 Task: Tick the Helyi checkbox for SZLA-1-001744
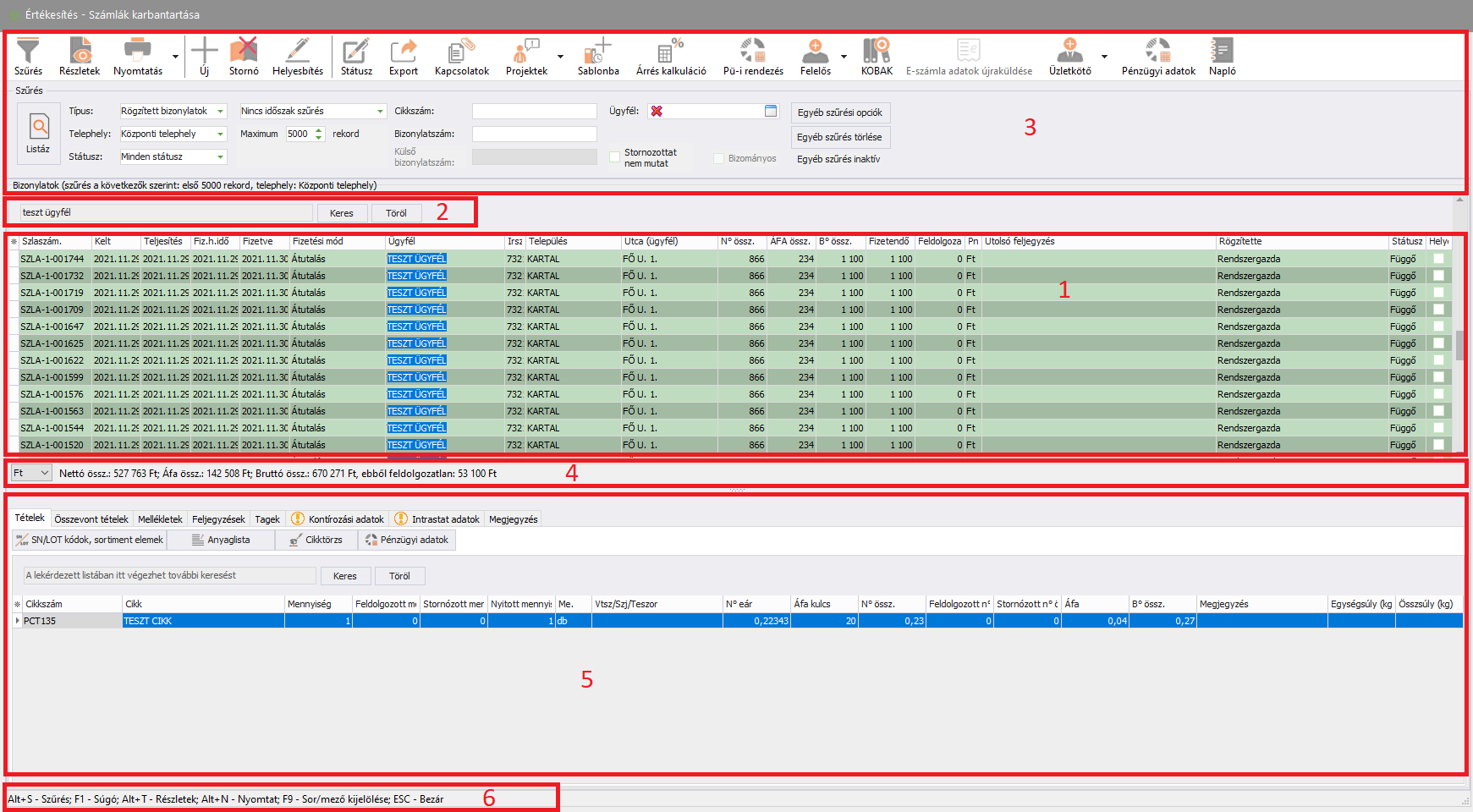point(1438,259)
